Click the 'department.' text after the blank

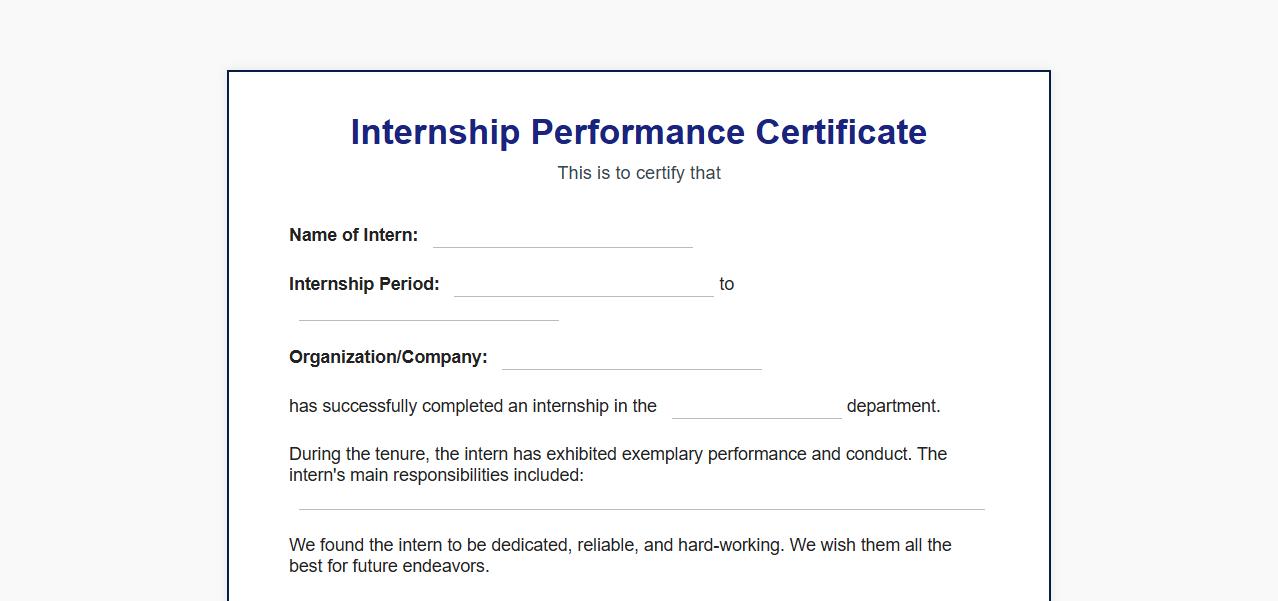[893, 406]
